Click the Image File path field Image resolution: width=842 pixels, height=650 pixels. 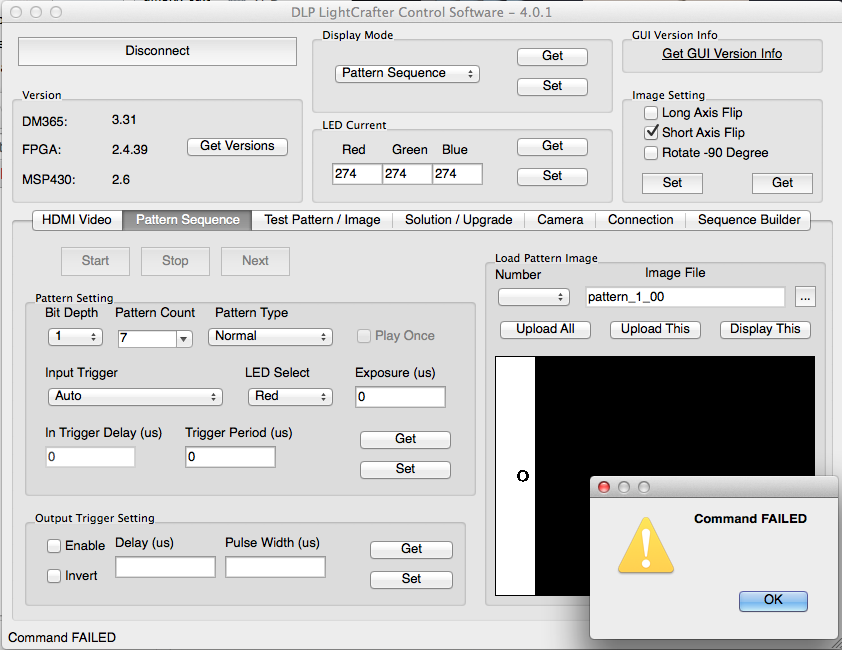point(685,297)
